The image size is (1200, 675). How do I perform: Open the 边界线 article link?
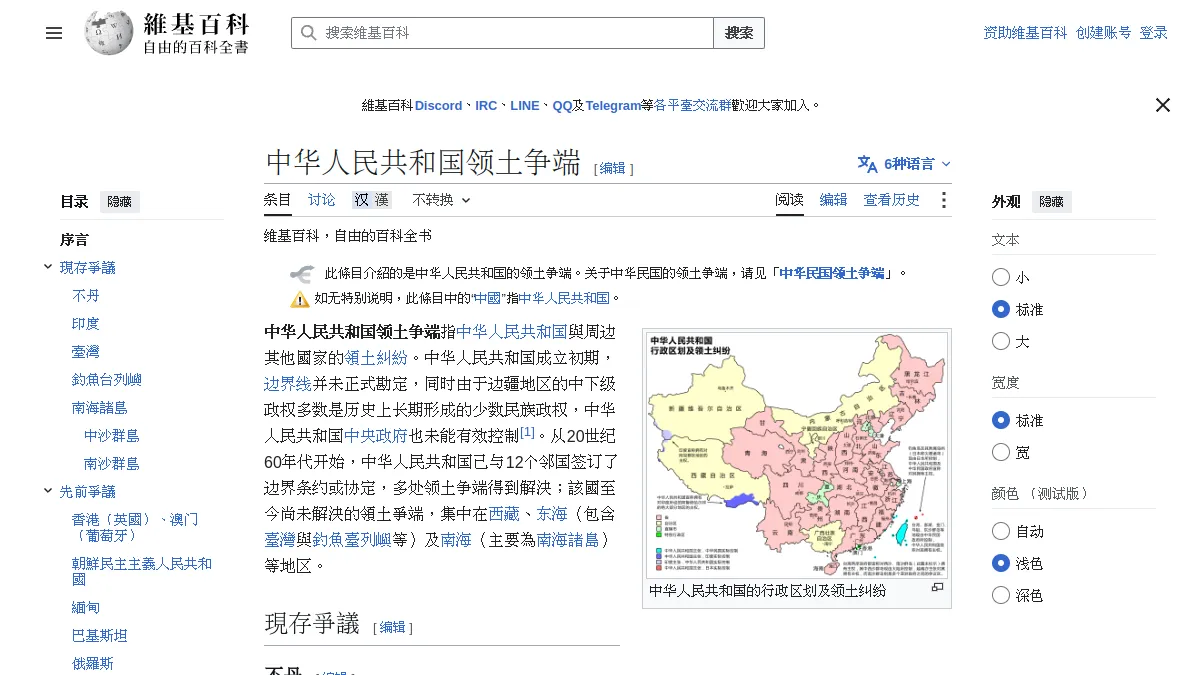[x=288, y=383]
